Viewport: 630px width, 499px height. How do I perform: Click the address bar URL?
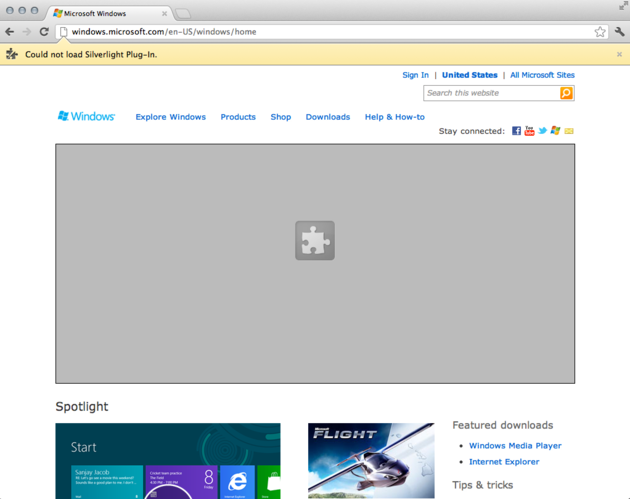pyautogui.click(x=164, y=32)
